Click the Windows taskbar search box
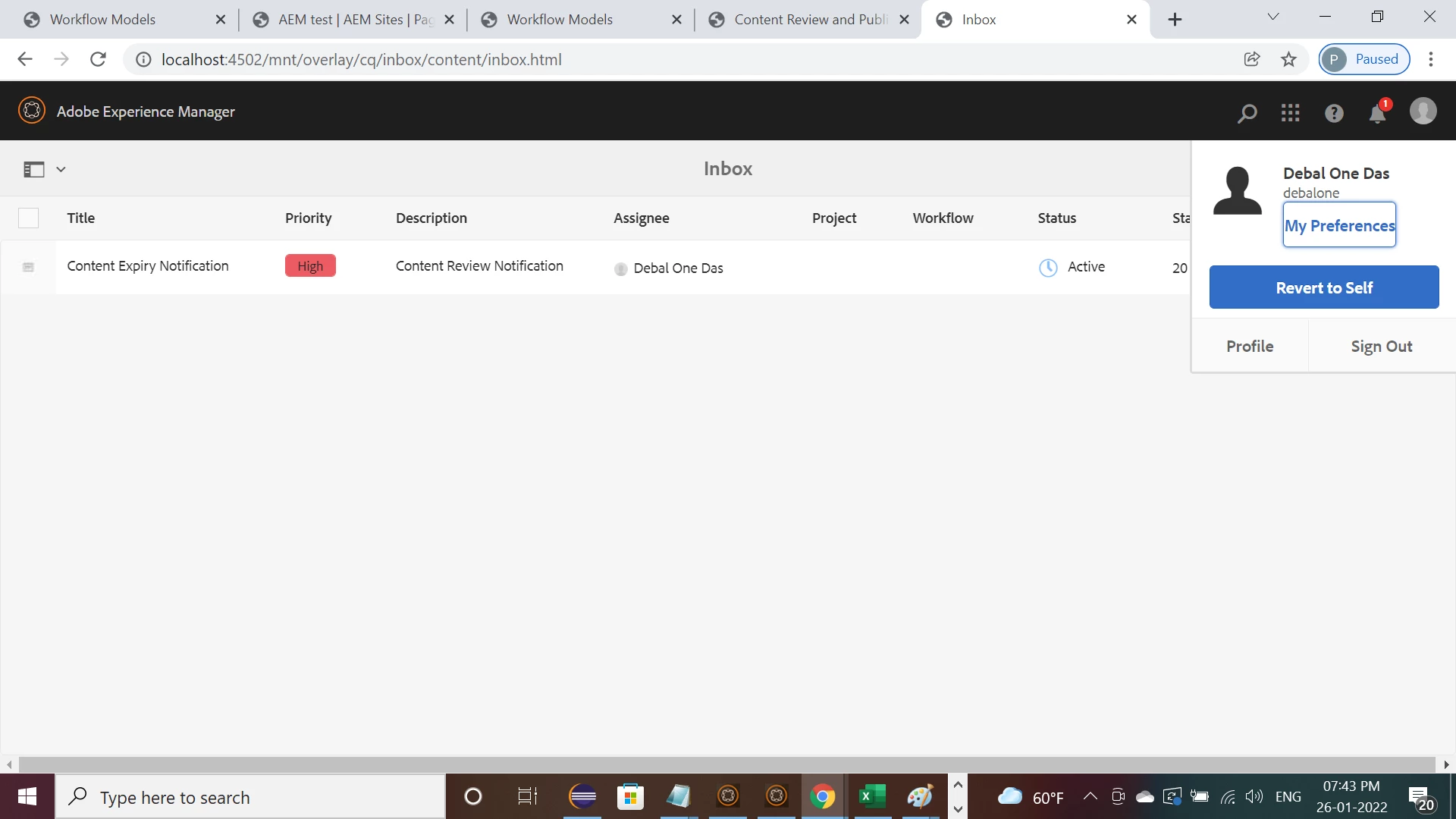The height and width of the screenshot is (819, 1456). pyautogui.click(x=250, y=797)
